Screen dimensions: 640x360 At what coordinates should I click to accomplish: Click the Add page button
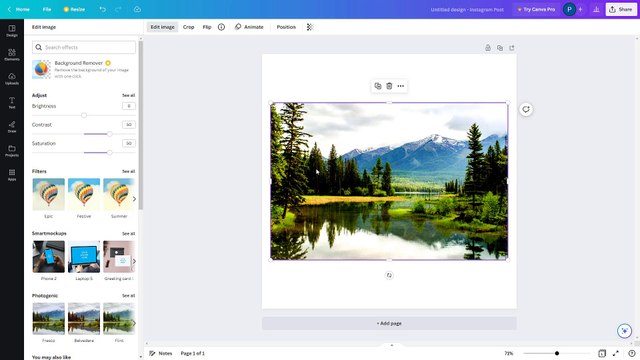click(x=389, y=323)
